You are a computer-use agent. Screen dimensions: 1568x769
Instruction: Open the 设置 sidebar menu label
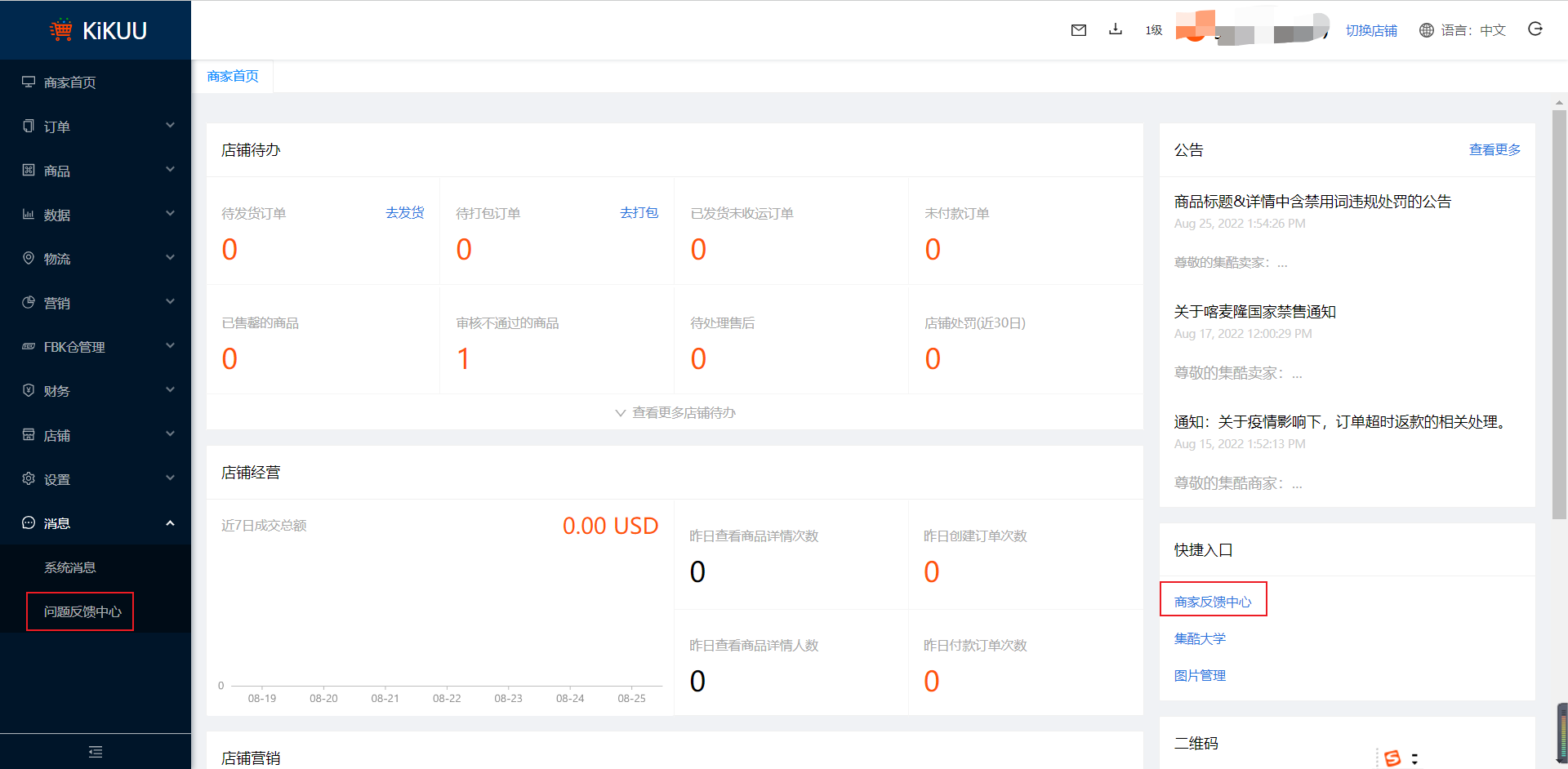click(x=57, y=479)
